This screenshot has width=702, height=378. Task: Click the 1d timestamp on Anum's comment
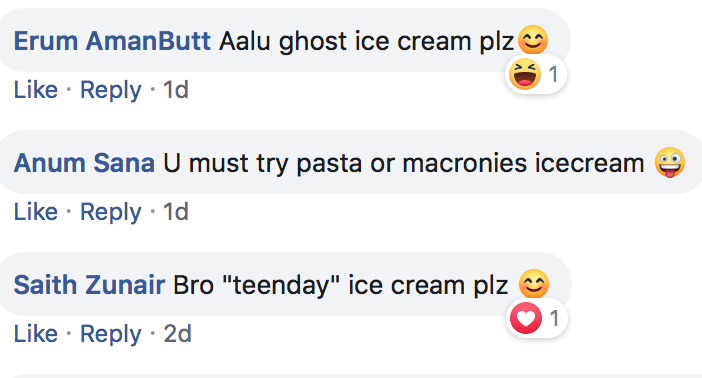coord(176,211)
